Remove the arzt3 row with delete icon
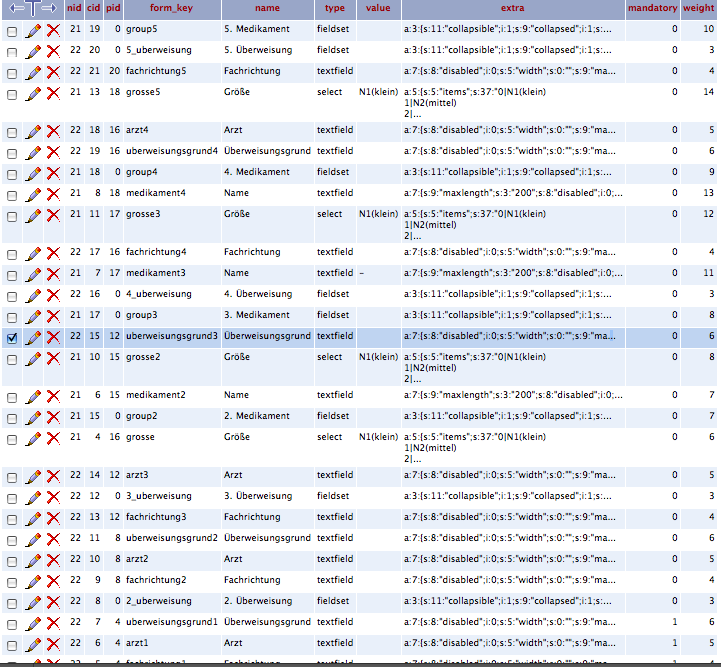721x667 pixels. tap(53, 477)
